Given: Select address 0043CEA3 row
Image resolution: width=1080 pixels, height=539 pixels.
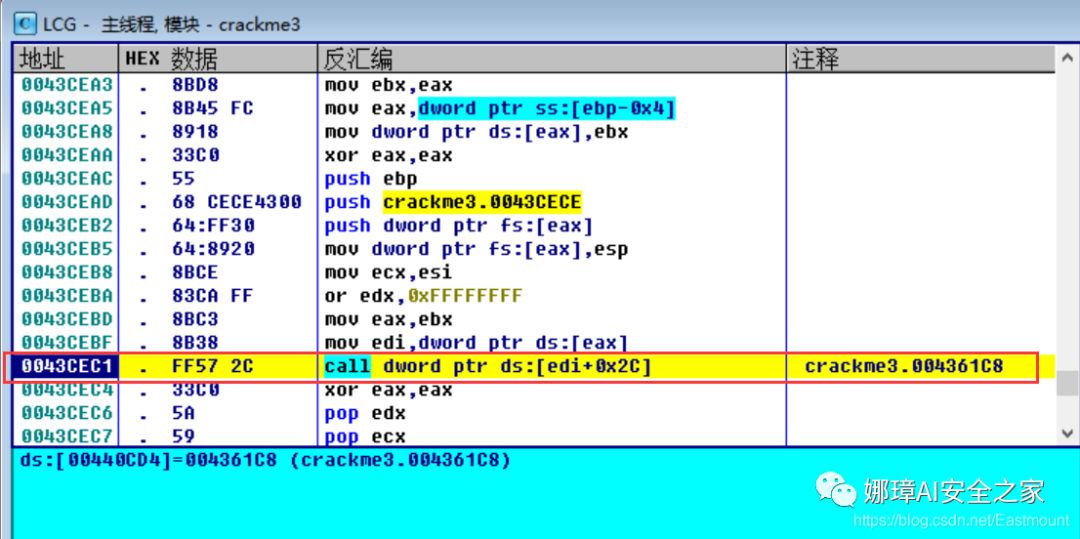Looking at the screenshot, I should click(x=68, y=85).
